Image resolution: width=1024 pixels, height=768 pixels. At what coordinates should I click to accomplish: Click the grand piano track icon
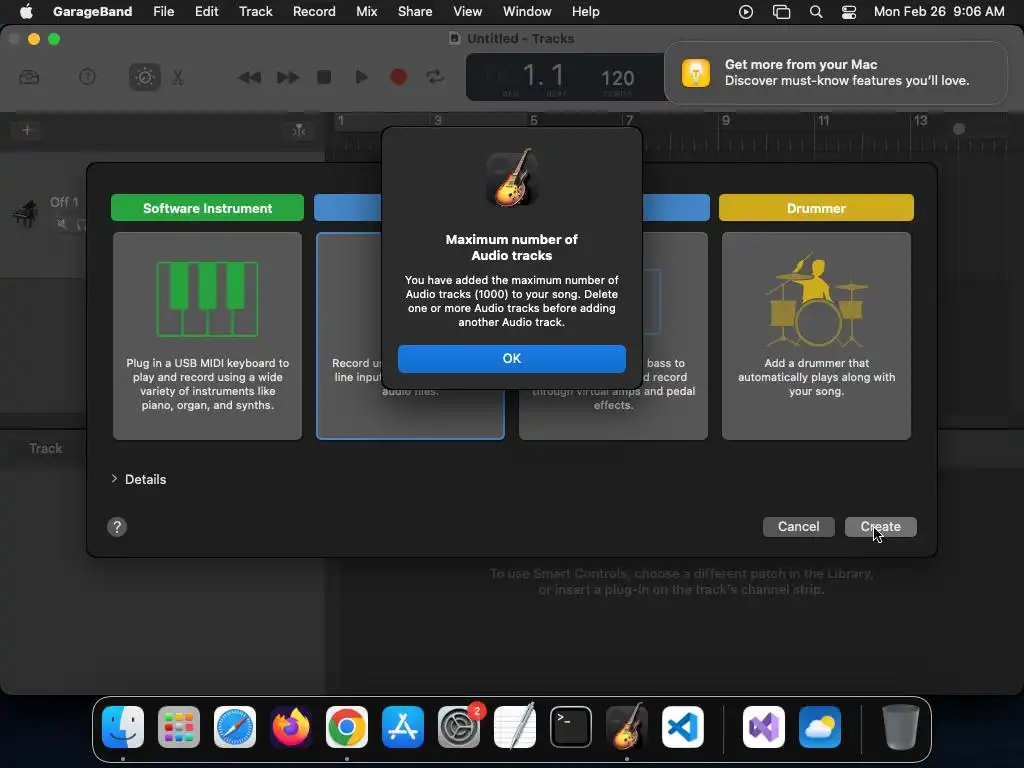pos(25,214)
